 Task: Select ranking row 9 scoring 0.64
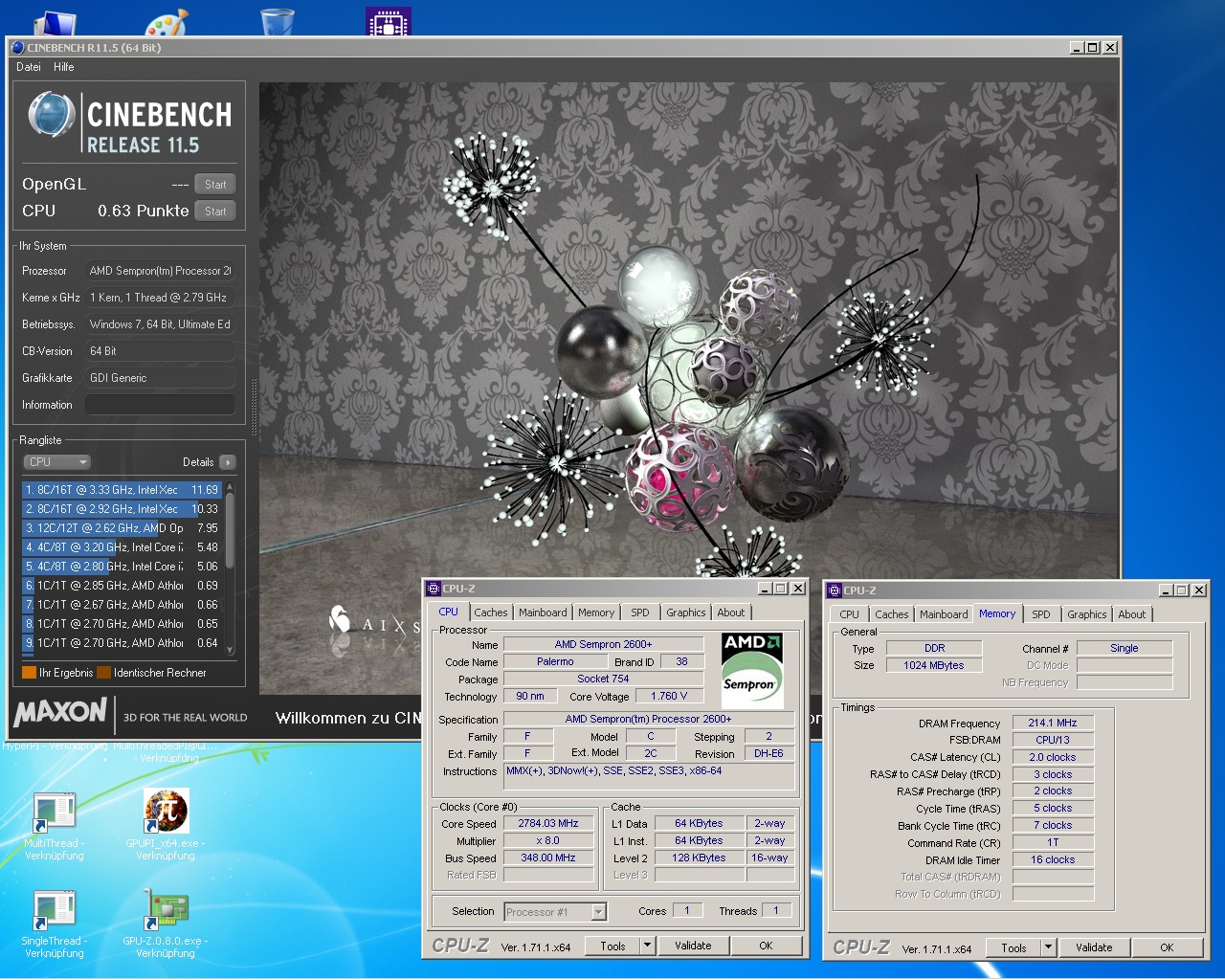[122, 643]
